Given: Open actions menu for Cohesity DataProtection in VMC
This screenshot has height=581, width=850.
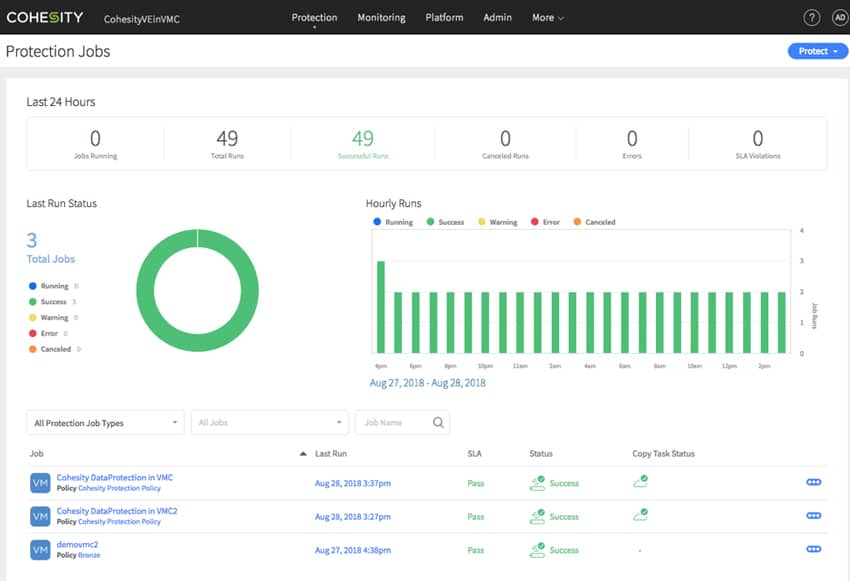Looking at the screenshot, I should click(814, 482).
